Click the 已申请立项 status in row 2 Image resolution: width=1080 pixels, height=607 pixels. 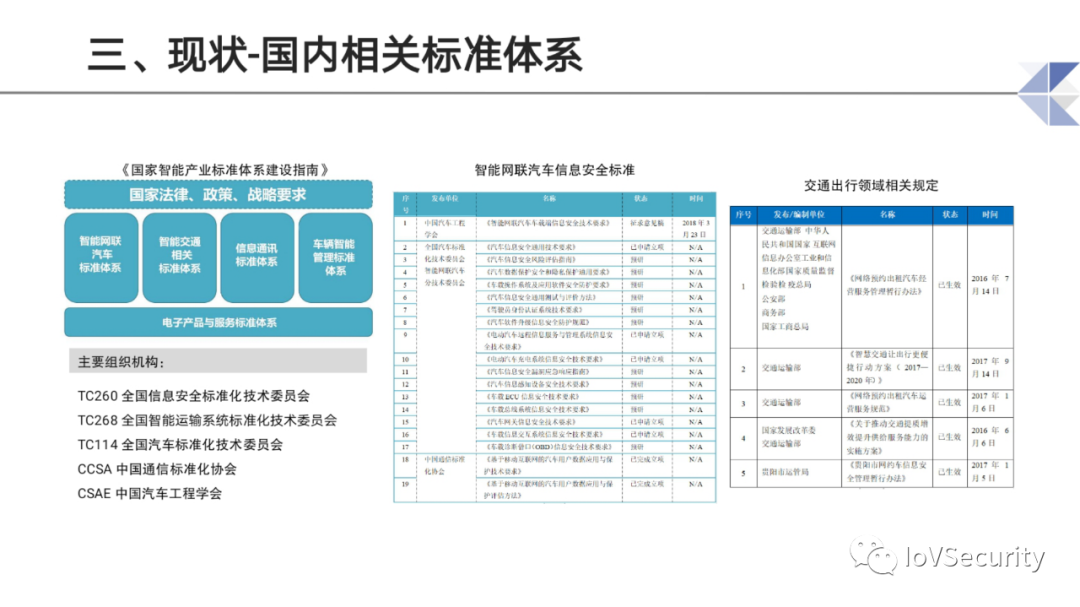pyautogui.click(x=647, y=247)
